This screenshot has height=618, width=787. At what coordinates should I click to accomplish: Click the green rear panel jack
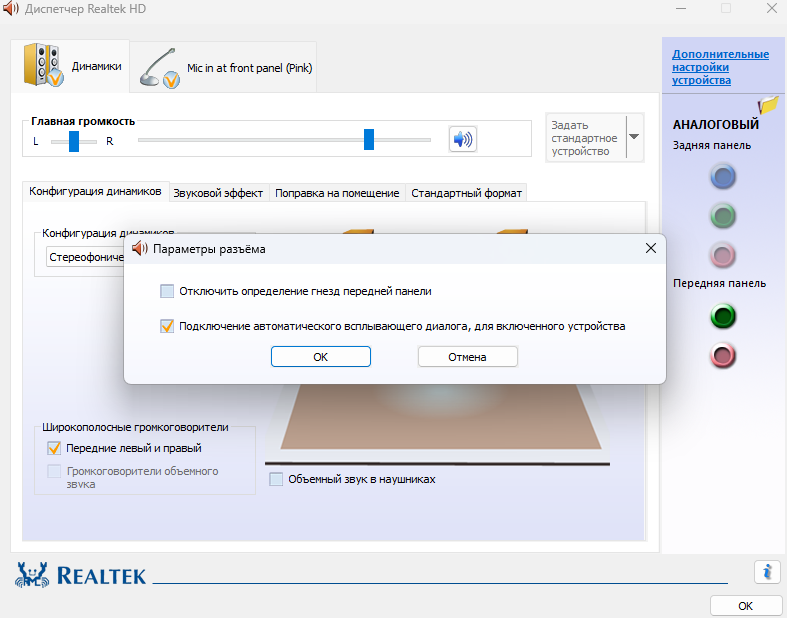coord(723,216)
